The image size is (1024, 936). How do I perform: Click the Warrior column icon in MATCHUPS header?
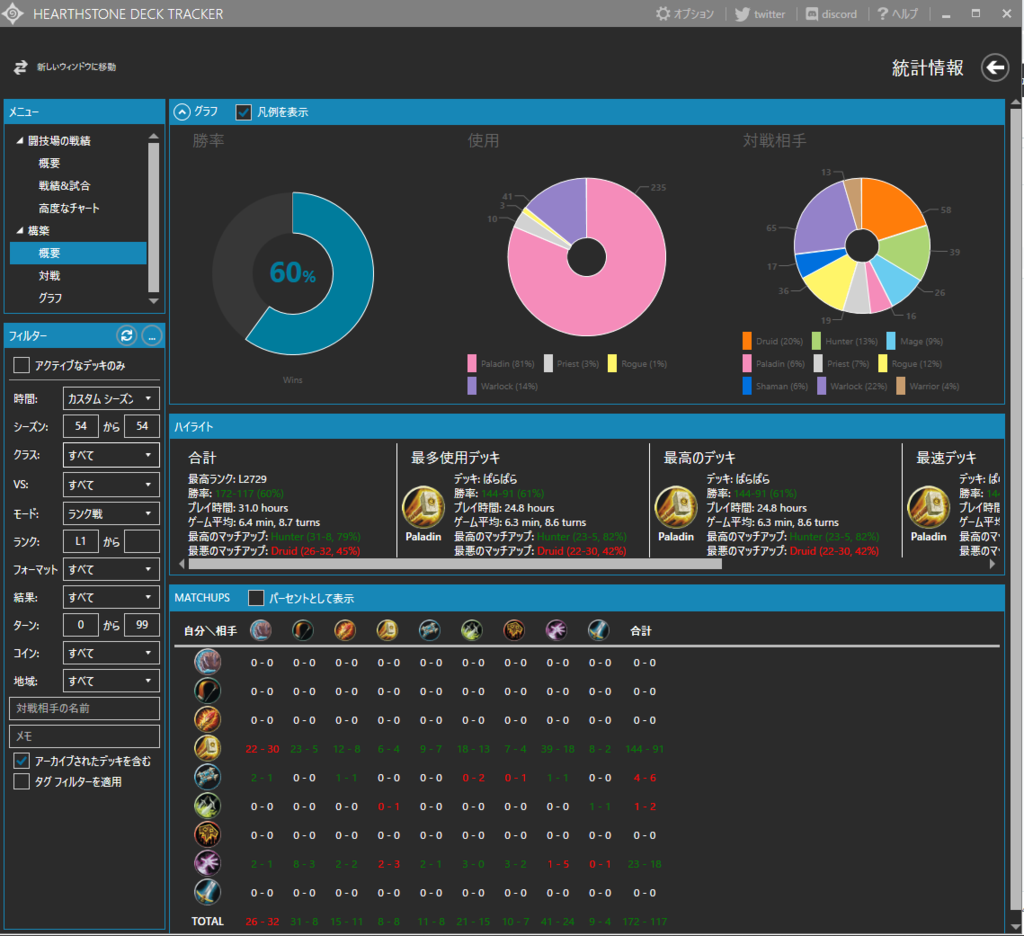(x=598, y=630)
